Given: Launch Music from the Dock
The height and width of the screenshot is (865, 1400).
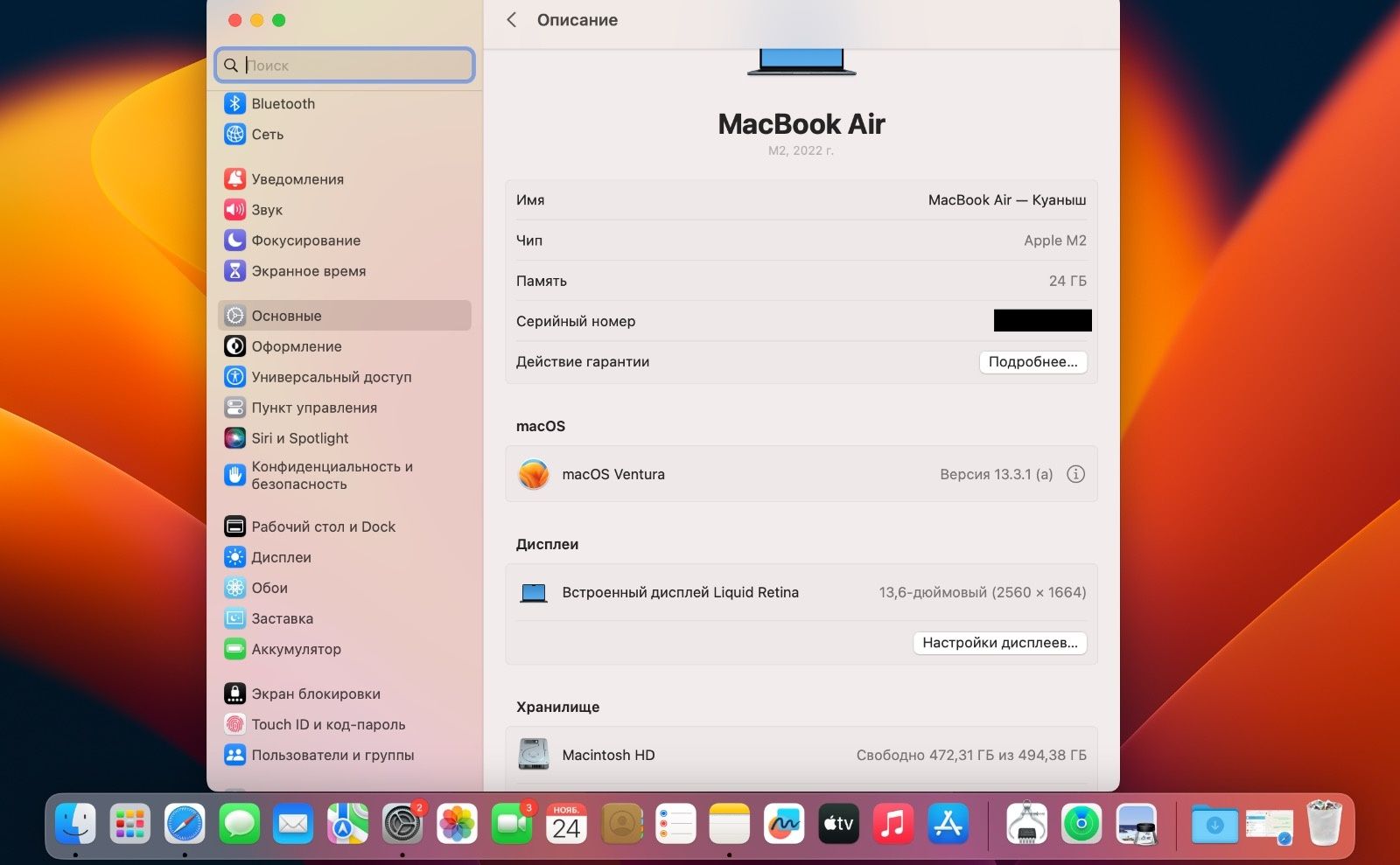Looking at the screenshot, I should click(893, 823).
